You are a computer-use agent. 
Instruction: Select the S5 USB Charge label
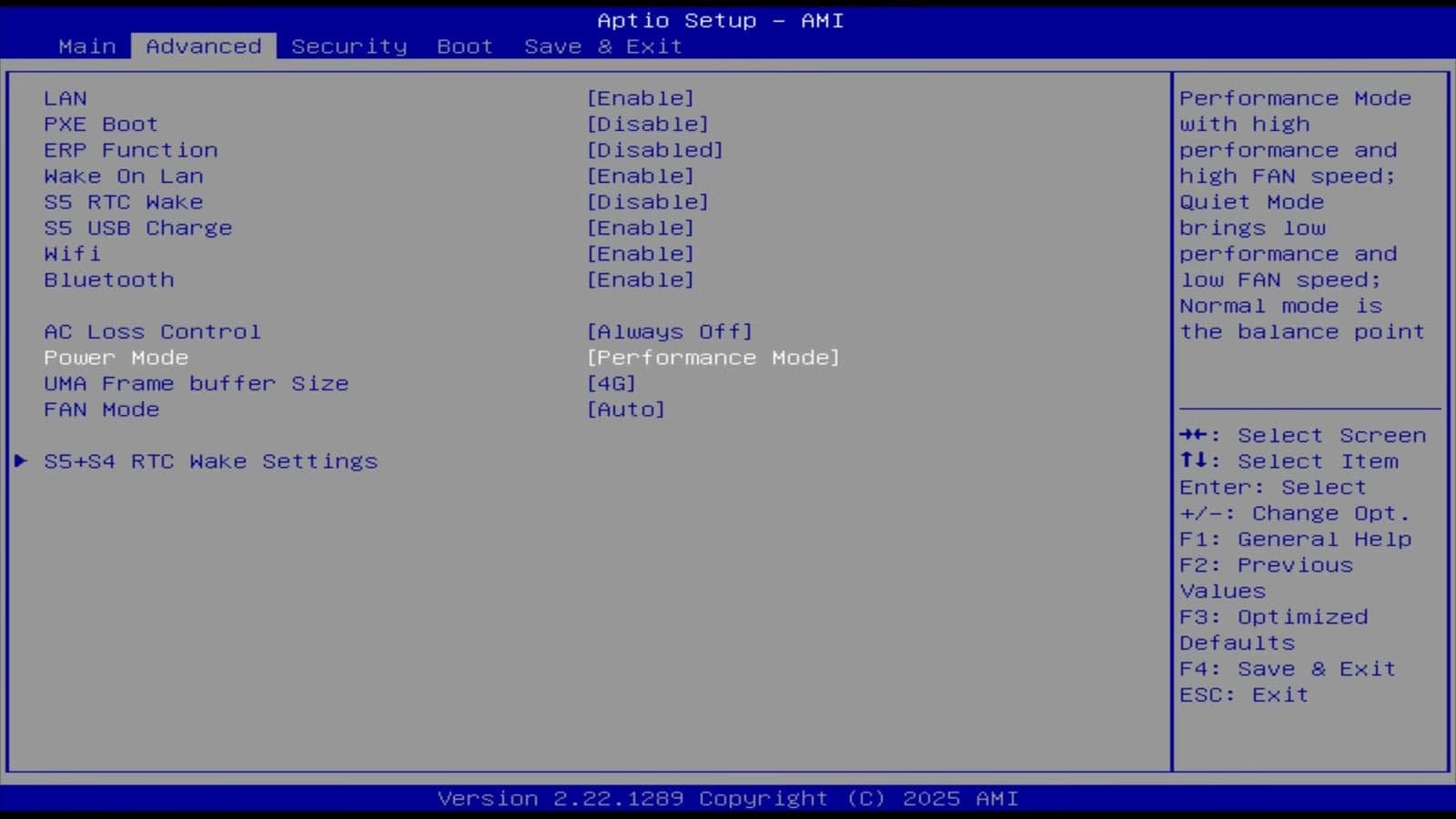pyautogui.click(x=138, y=227)
